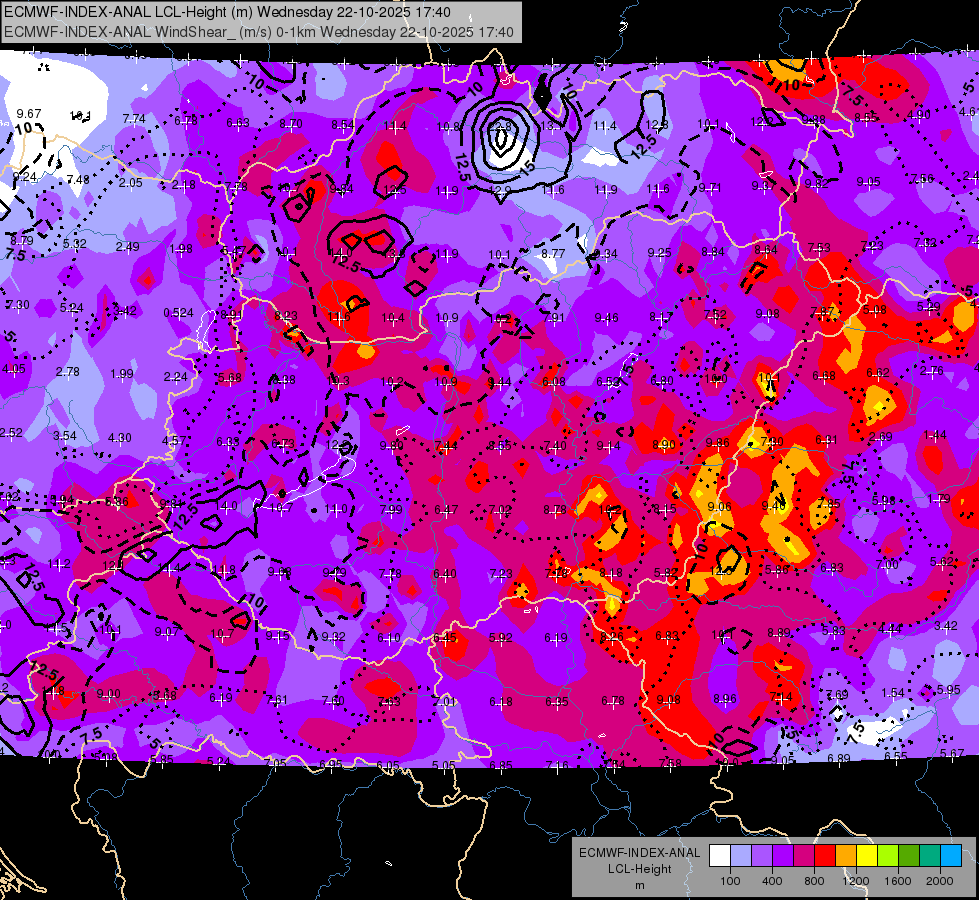
Task: Click the wind shear value '6.08'
Action: (554, 382)
